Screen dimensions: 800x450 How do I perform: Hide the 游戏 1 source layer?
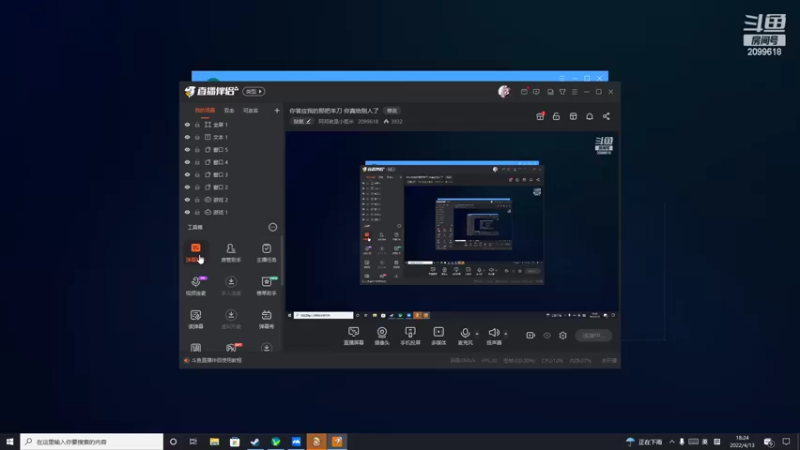(x=187, y=212)
